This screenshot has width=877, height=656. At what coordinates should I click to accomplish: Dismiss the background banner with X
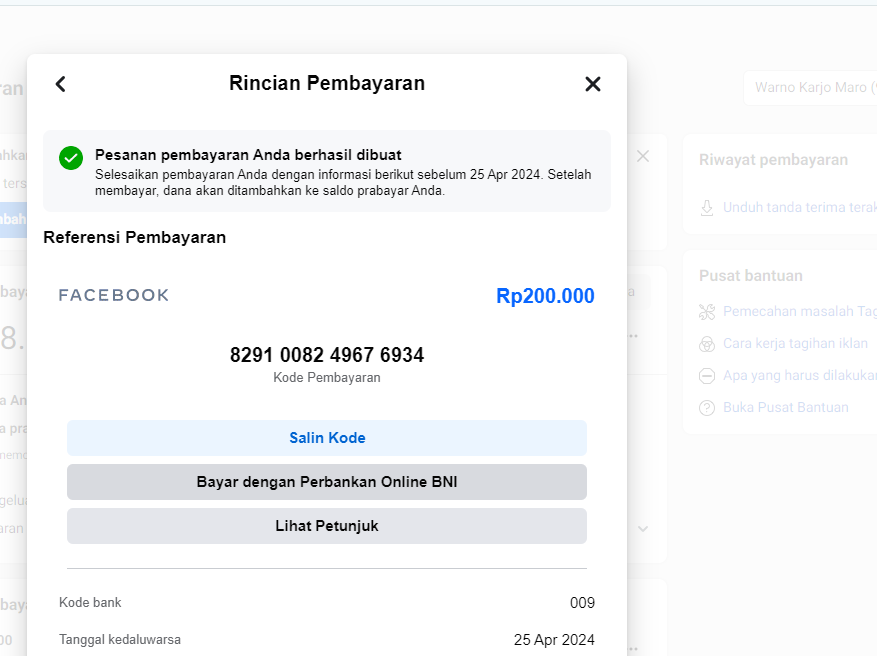(643, 156)
